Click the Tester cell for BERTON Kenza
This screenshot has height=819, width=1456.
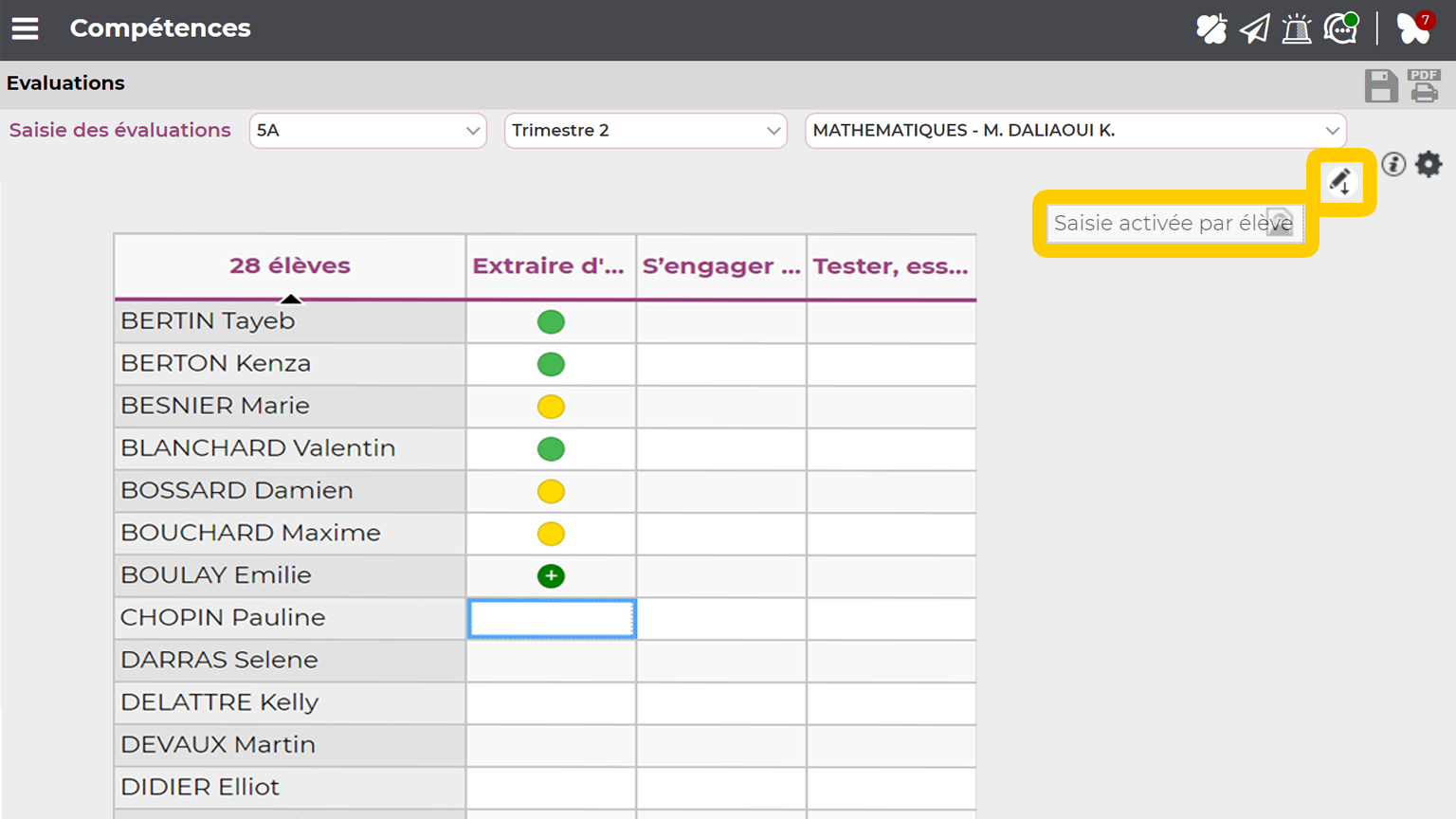click(891, 364)
